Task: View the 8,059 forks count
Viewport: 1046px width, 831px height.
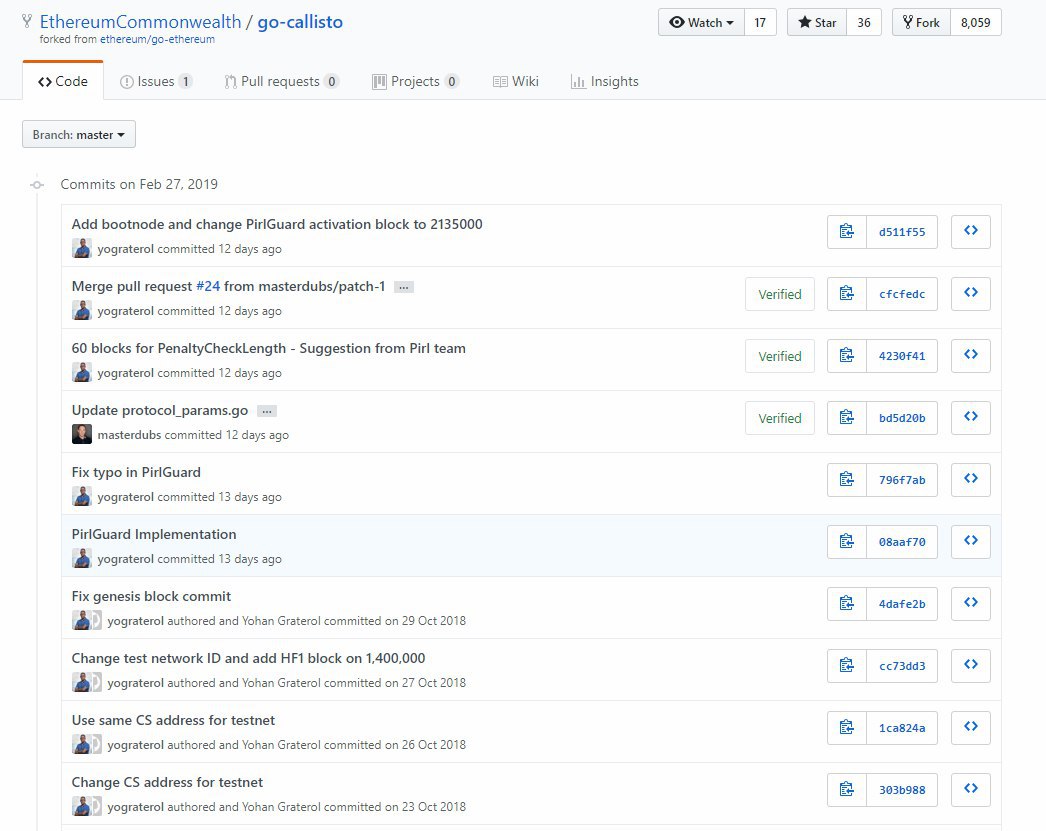Action: [975, 22]
